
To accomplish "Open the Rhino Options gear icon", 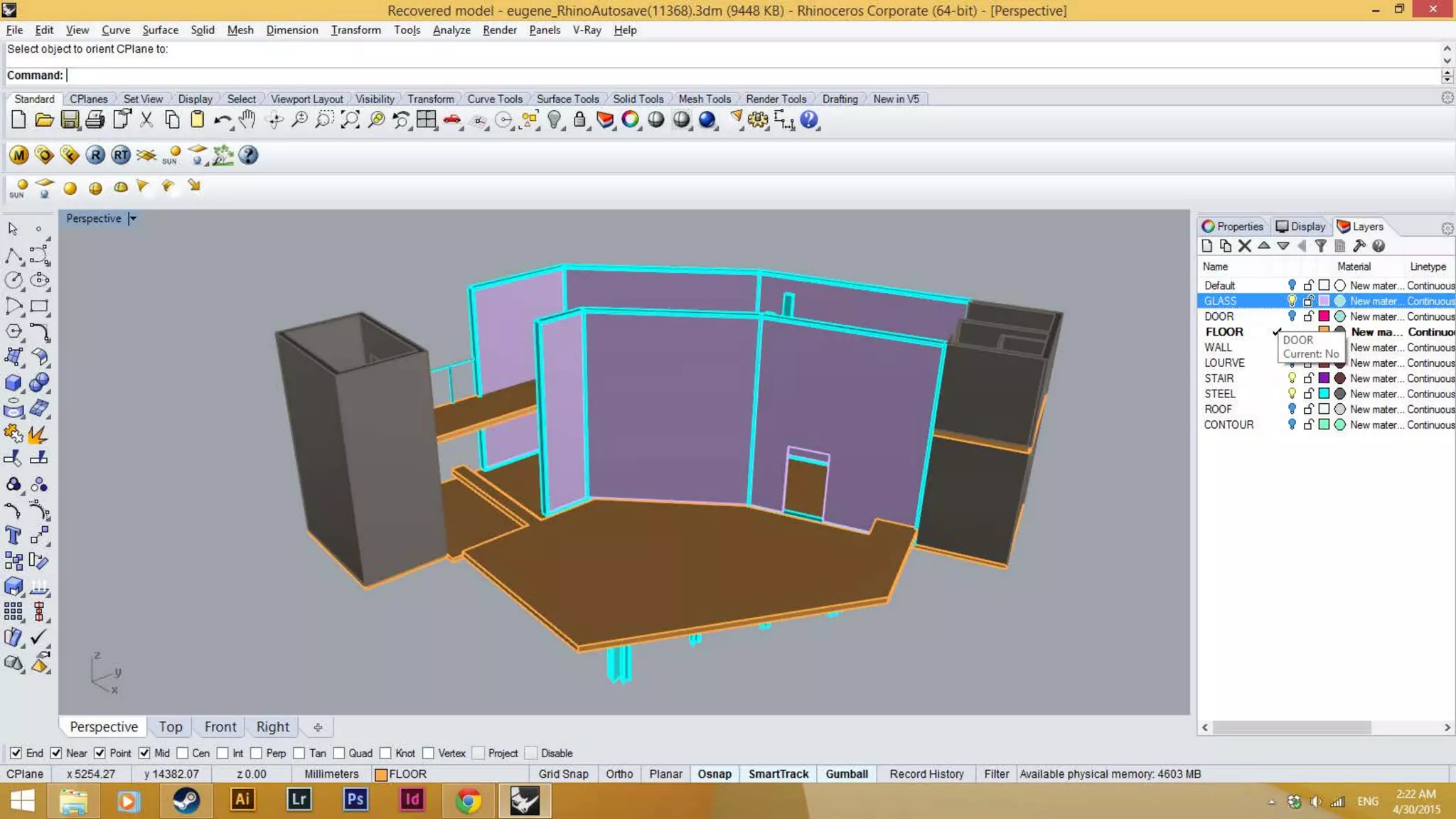I will pos(758,119).
